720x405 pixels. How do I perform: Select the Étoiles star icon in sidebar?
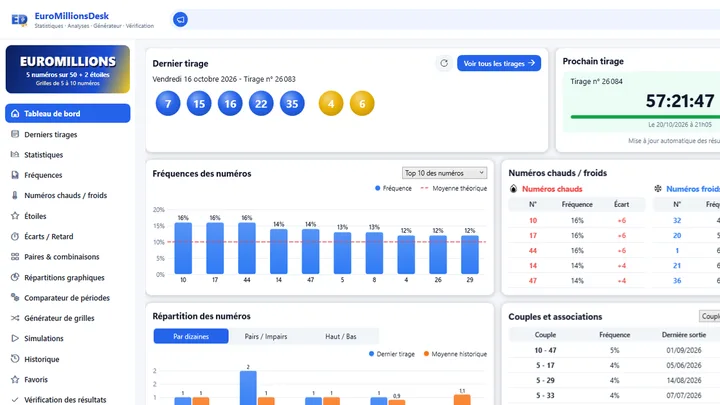[x=15, y=215]
